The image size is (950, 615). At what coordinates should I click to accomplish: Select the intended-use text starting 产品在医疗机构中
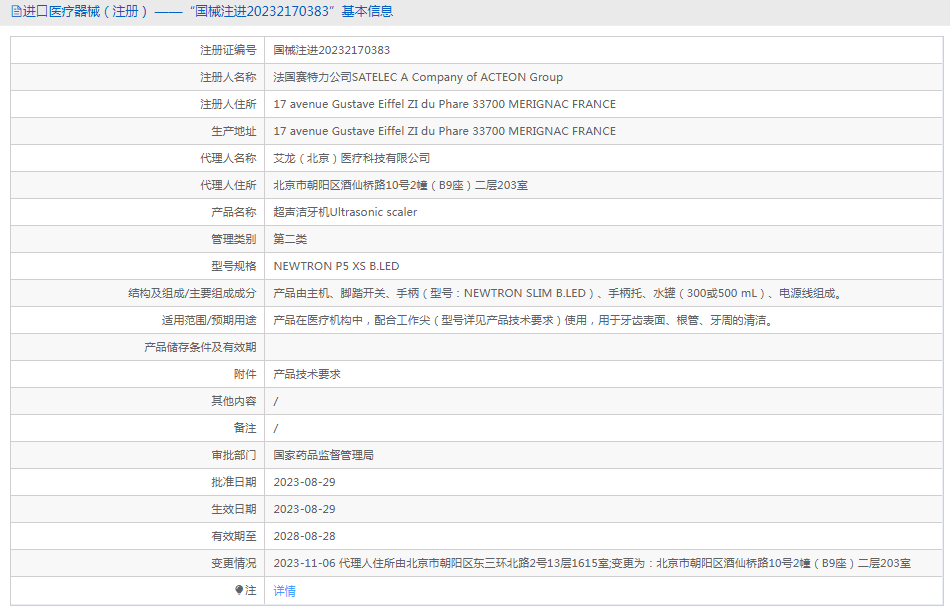tap(525, 320)
